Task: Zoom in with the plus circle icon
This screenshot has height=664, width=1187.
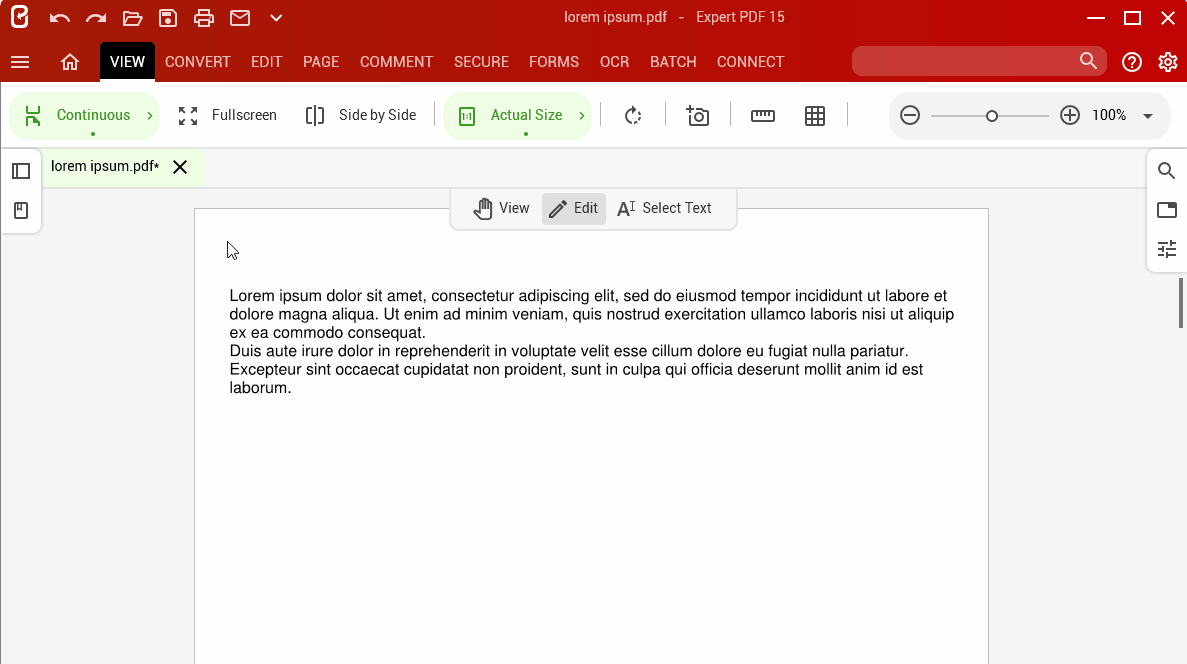Action: (x=1070, y=115)
